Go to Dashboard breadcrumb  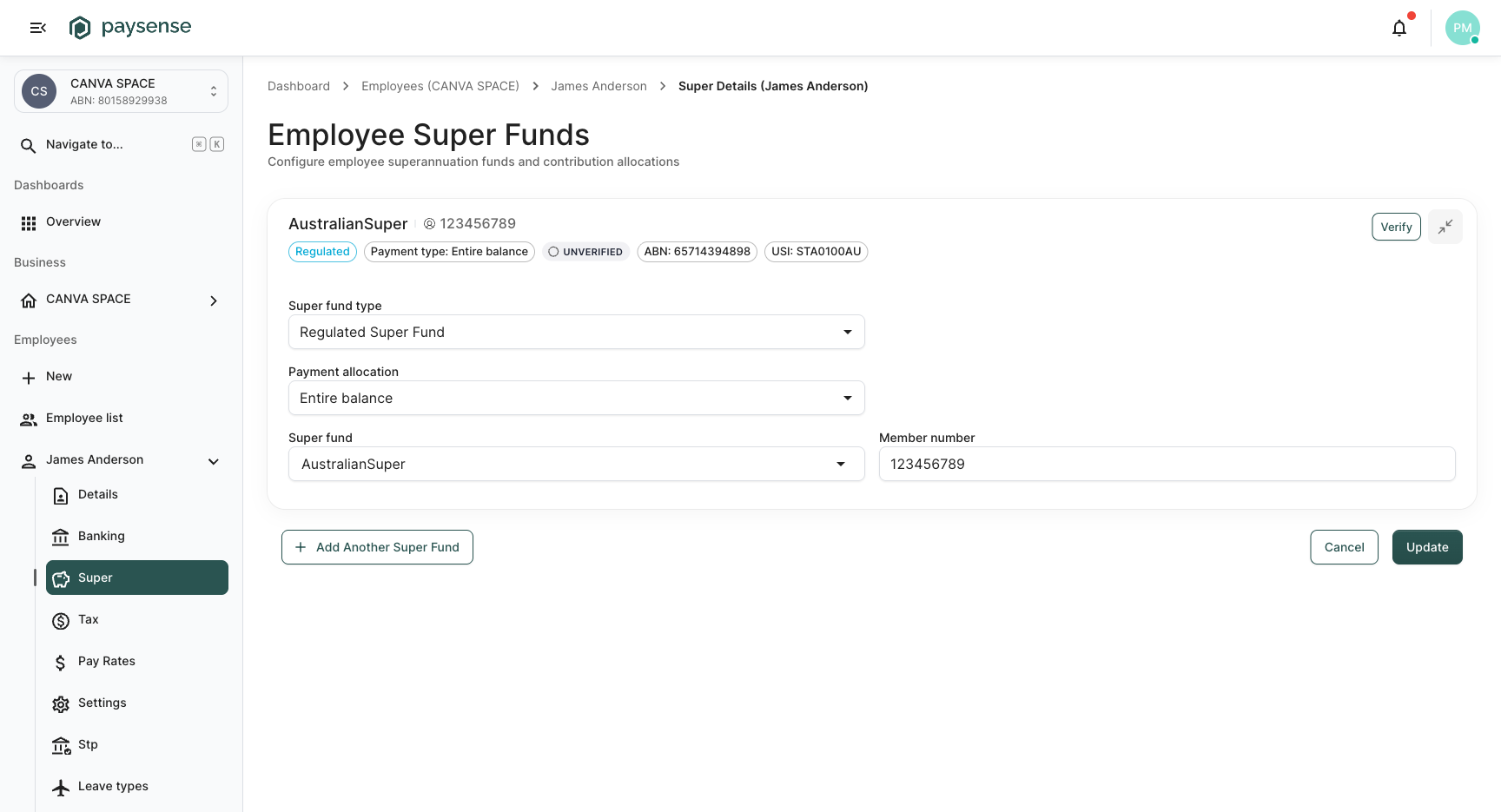click(299, 86)
